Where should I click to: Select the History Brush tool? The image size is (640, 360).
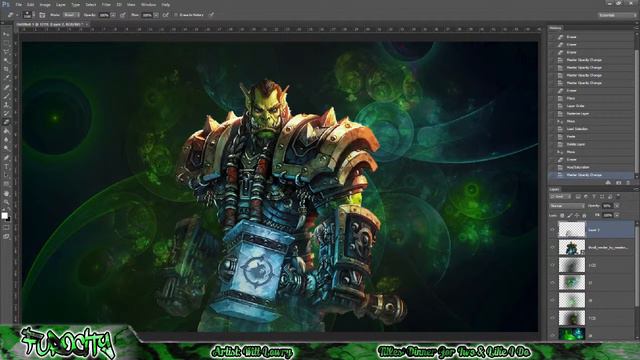tap(6, 113)
